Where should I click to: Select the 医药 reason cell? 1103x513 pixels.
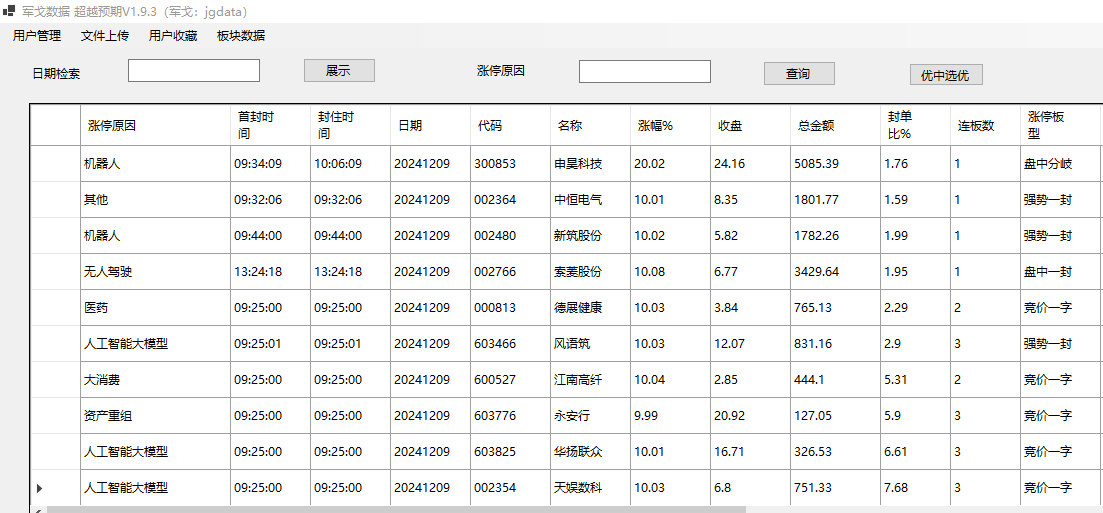point(155,308)
